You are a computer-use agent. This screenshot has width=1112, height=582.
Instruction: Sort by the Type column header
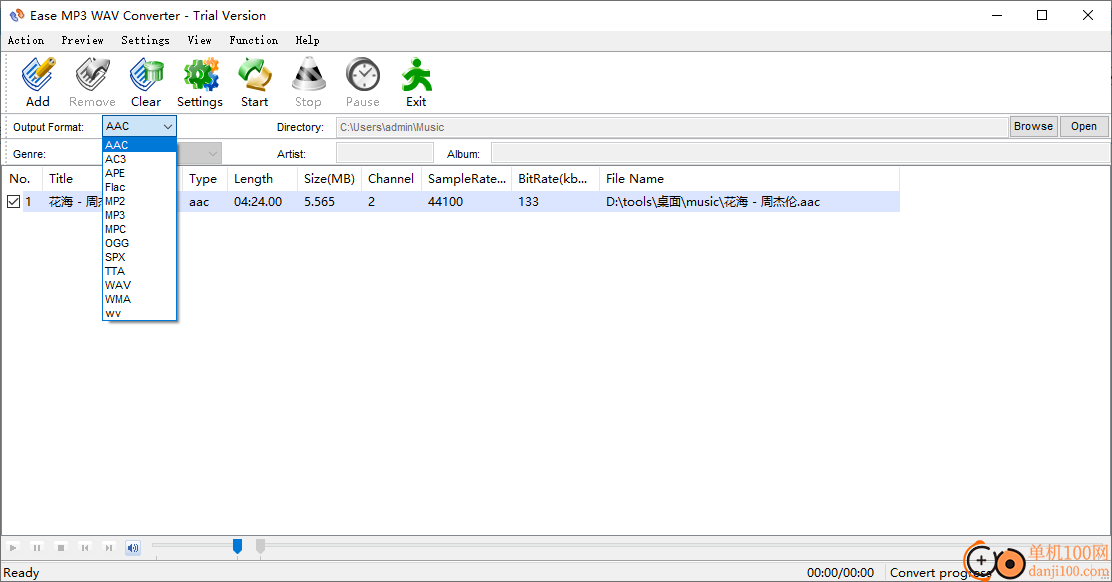click(204, 179)
